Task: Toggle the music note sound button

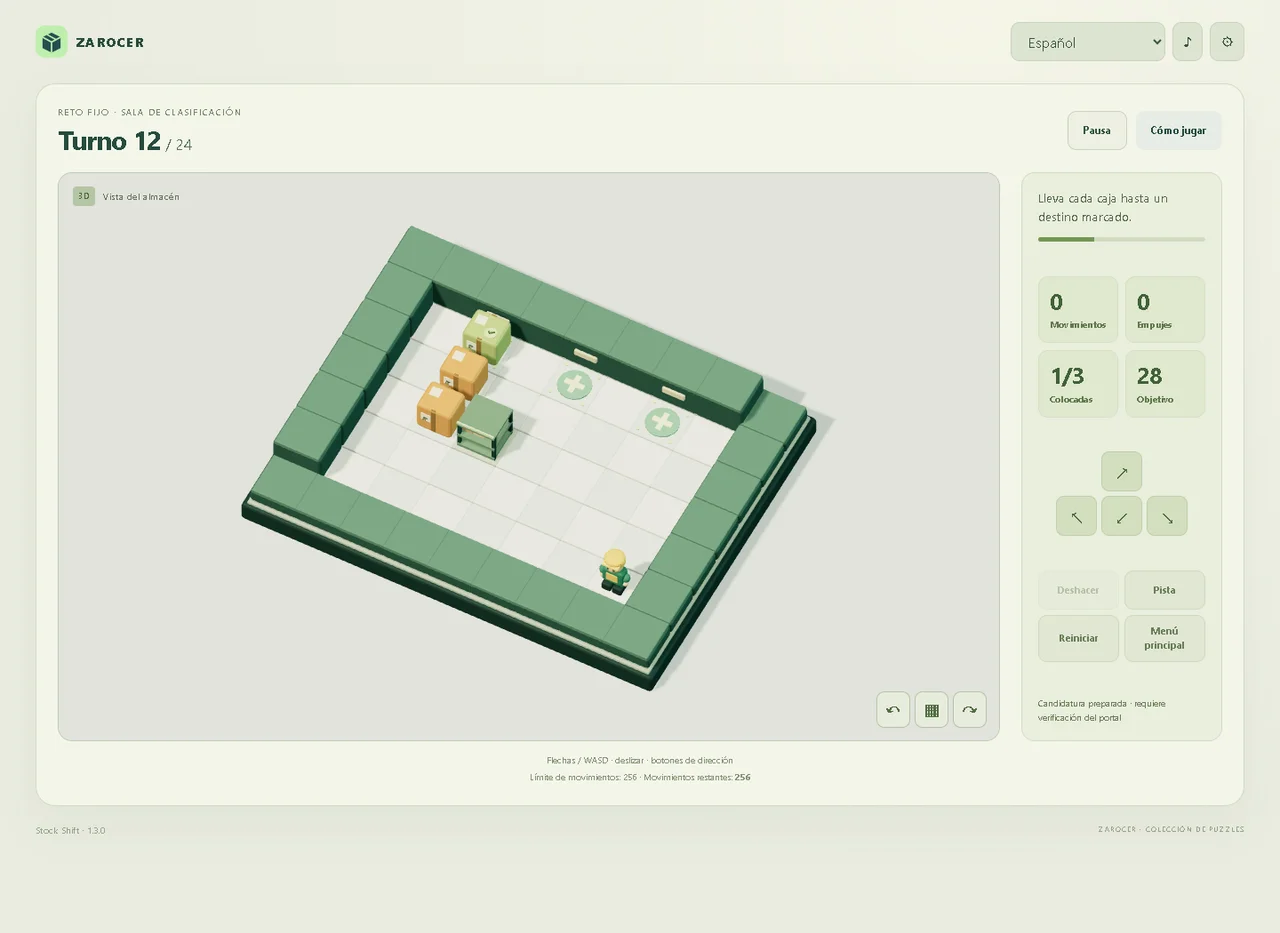Action: [1187, 42]
